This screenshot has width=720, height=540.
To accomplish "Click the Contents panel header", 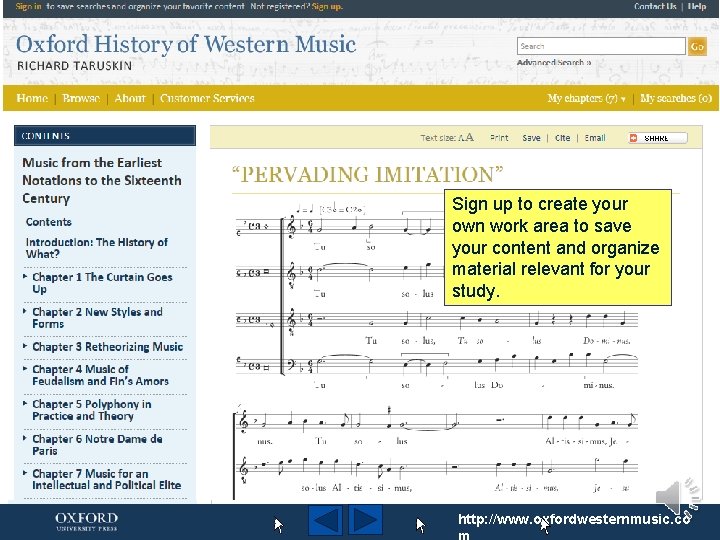I will click(x=105, y=136).
